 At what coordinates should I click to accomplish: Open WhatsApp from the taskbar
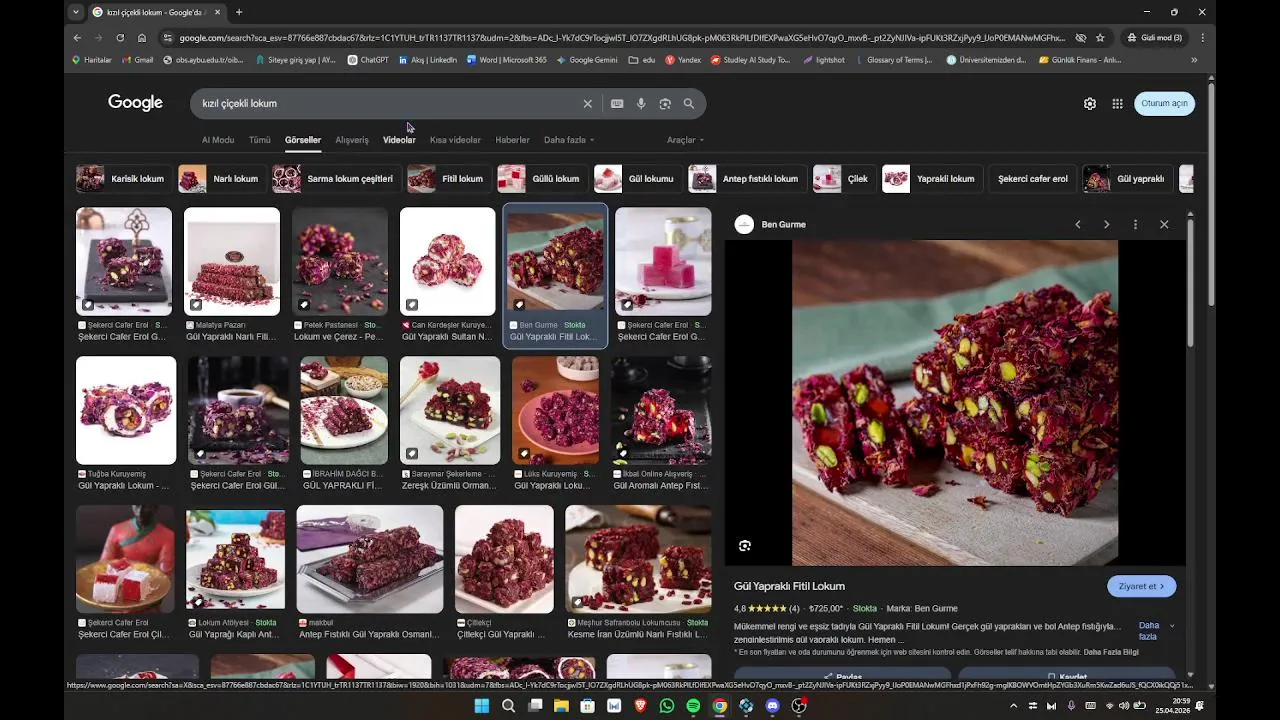[x=667, y=706]
